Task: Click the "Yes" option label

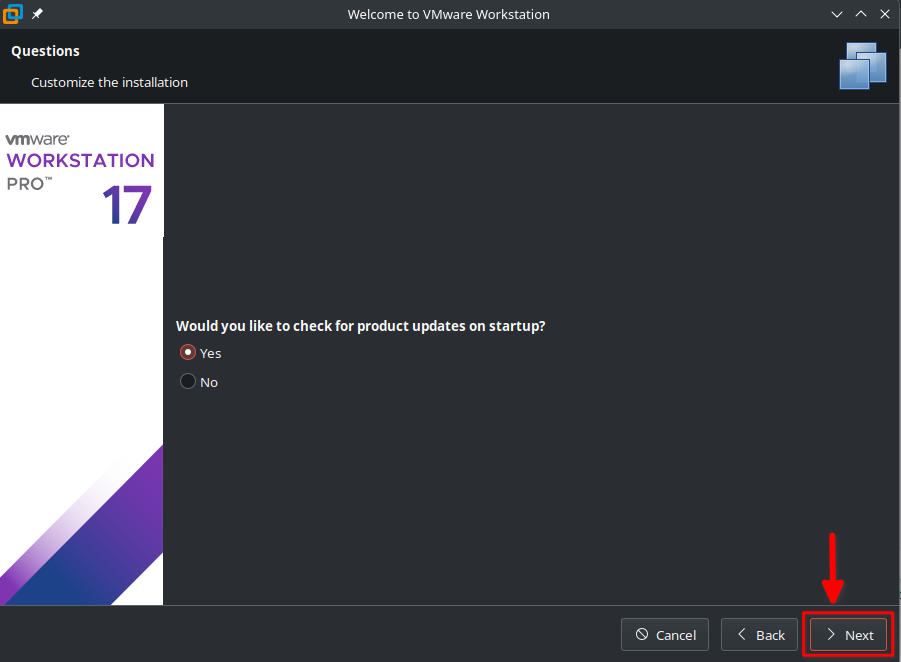Action: [x=211, y=353]
